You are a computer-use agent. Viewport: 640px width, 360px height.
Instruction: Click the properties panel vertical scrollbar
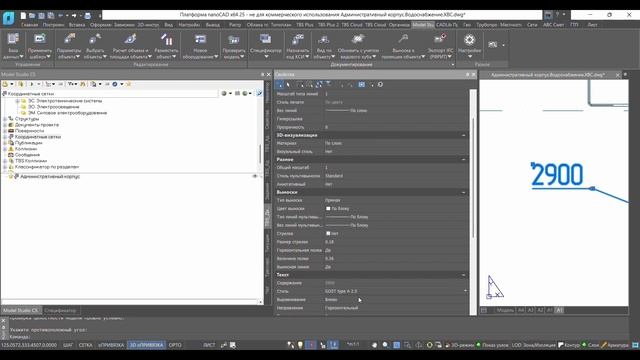(x=473, y=178)
